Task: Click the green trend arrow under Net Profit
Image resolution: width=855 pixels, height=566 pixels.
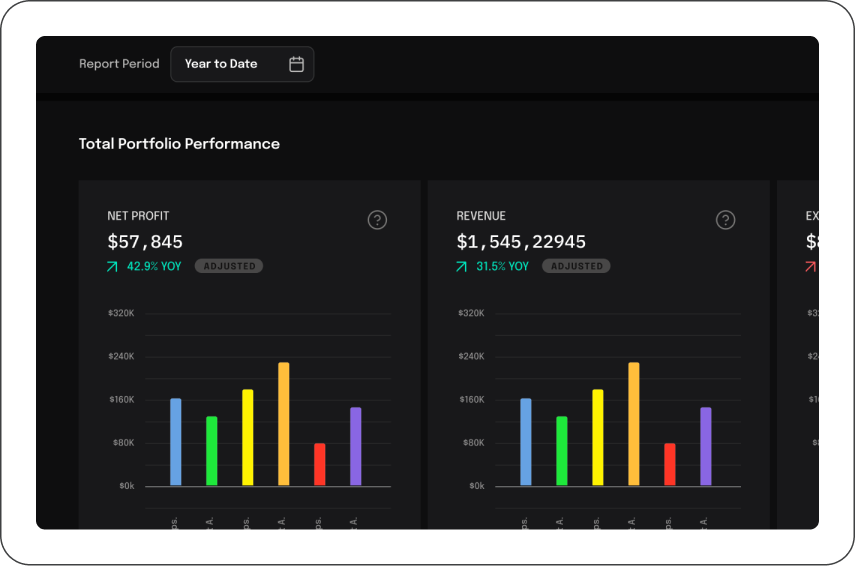Action: point(112,267)
